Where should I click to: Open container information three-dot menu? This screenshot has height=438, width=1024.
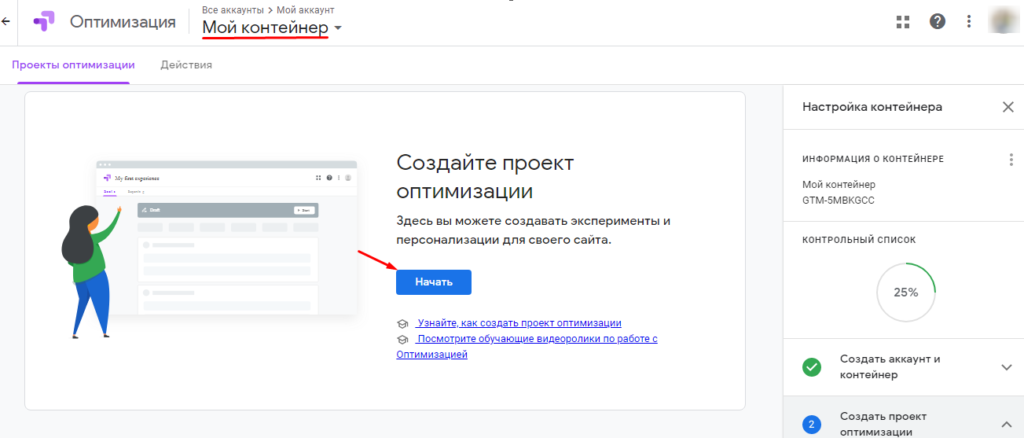point(1011,160)
